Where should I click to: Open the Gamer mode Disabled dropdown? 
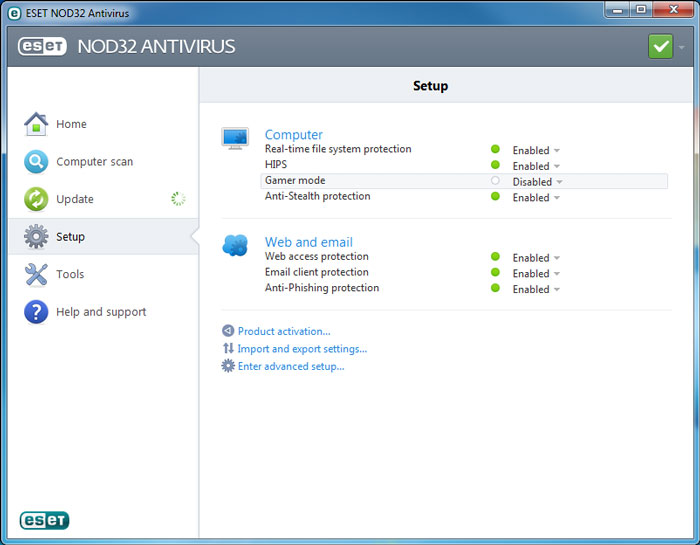[x=538, y=182]
